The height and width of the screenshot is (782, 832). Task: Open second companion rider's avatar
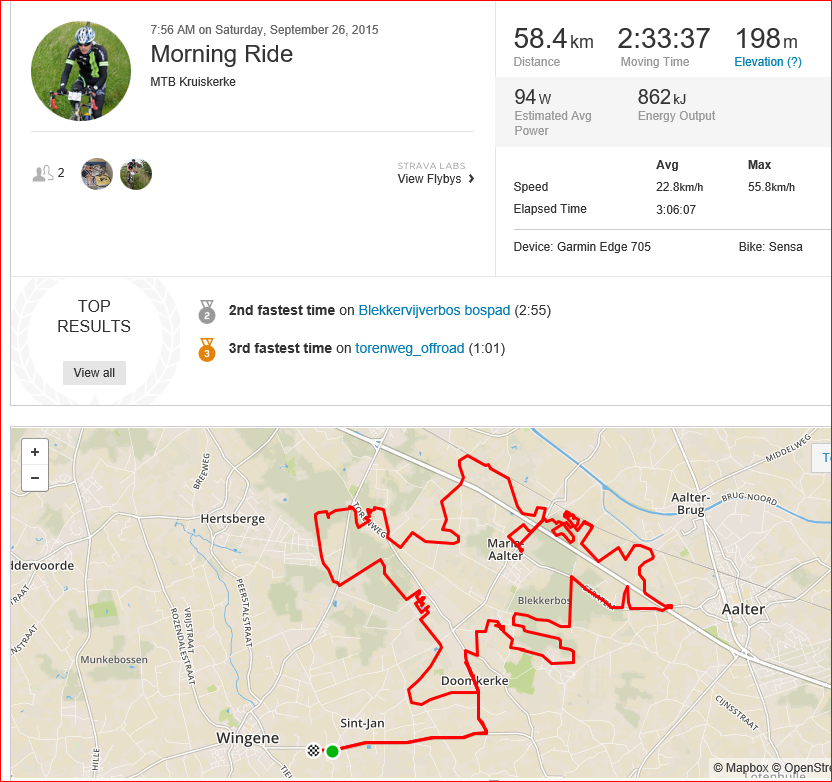136,174
